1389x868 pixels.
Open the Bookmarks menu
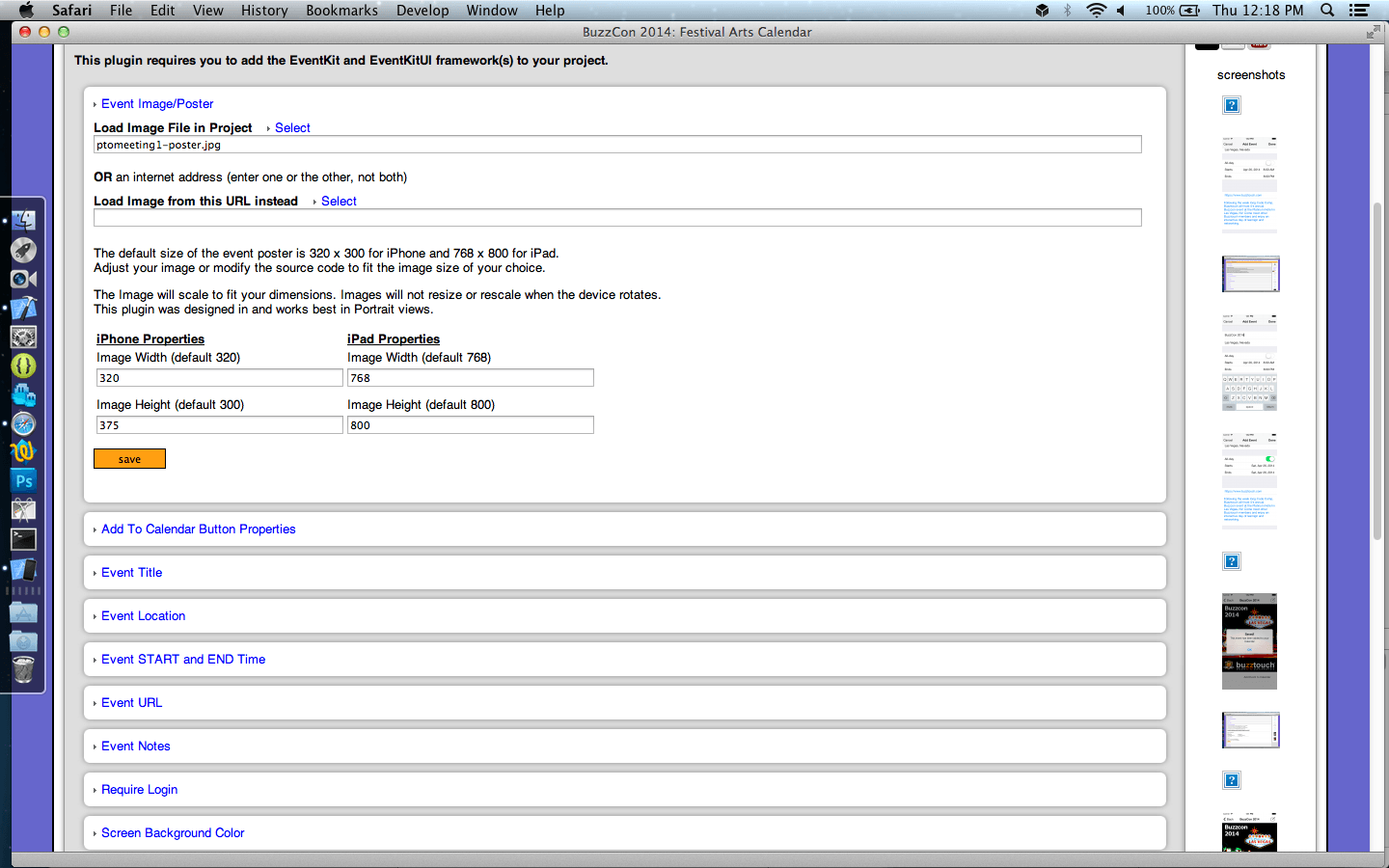[x=341, y=11]
